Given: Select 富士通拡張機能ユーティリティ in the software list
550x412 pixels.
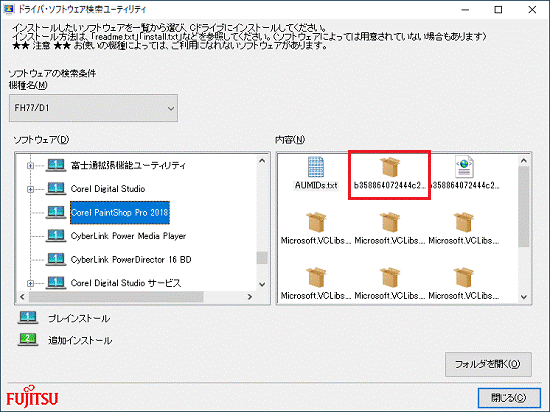Looking at the screenshot, I should [x=128, y=165].
